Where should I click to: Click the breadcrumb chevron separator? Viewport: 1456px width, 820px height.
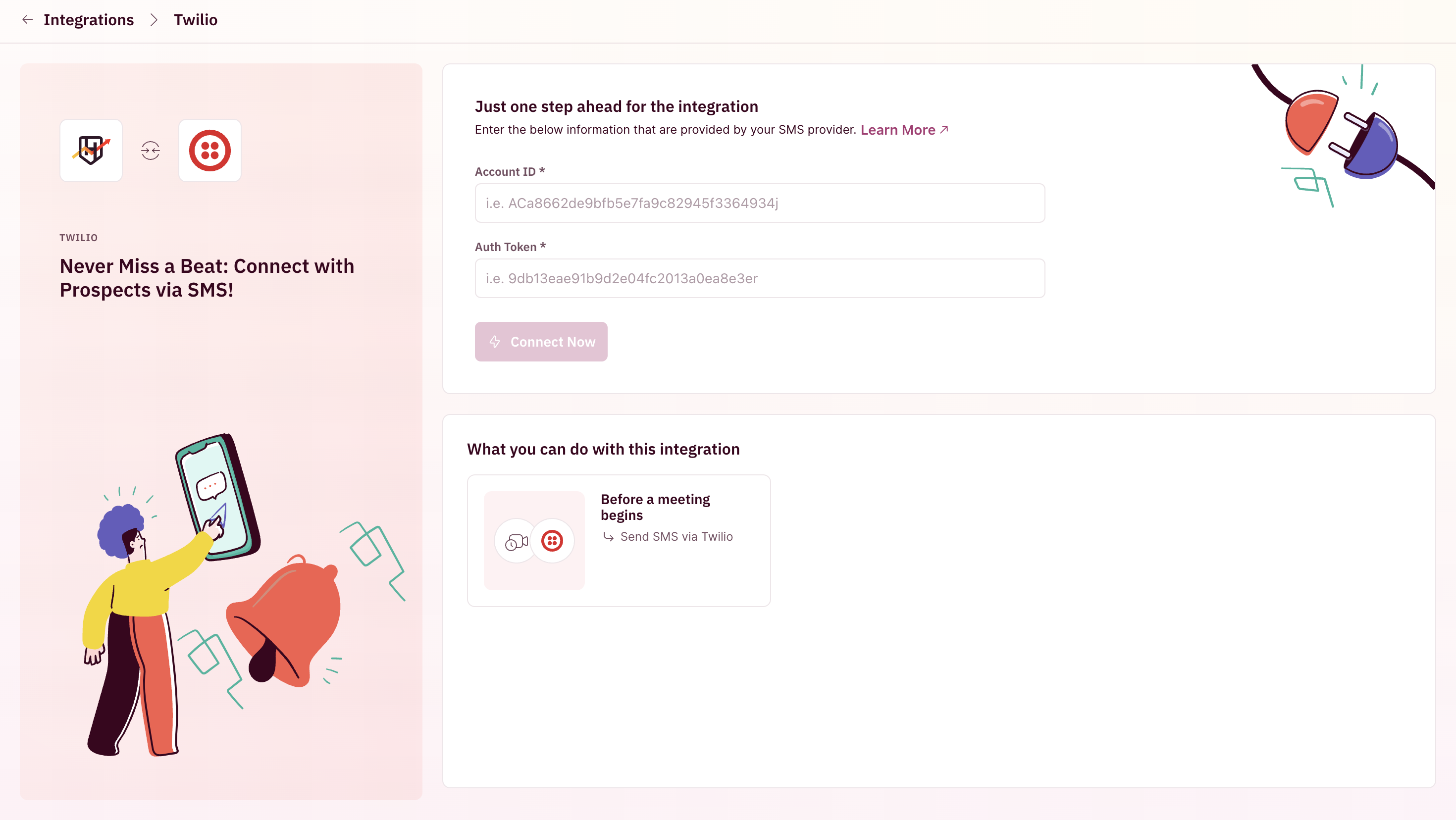click(154, 20)
